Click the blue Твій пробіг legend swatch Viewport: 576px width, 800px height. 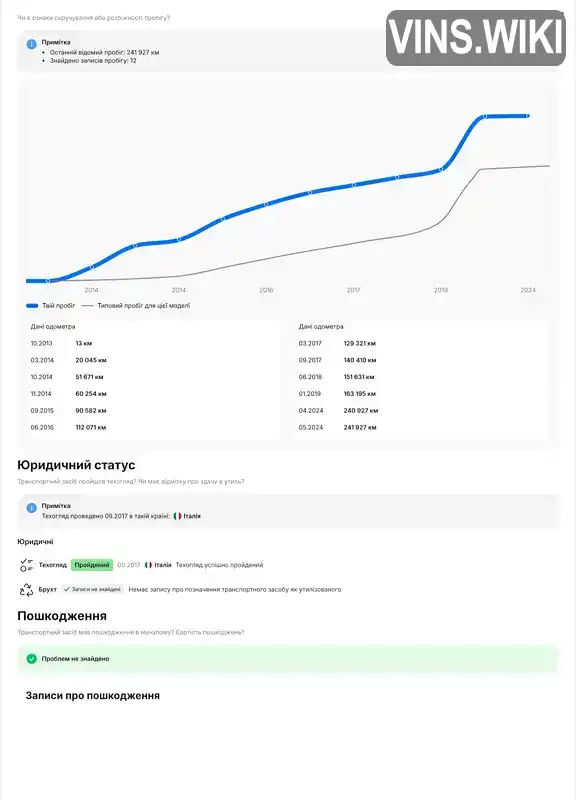pos(32,306)
